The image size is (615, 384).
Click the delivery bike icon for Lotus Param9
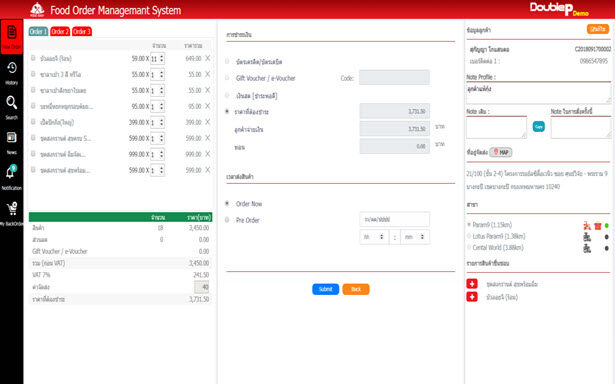[587, 237]
